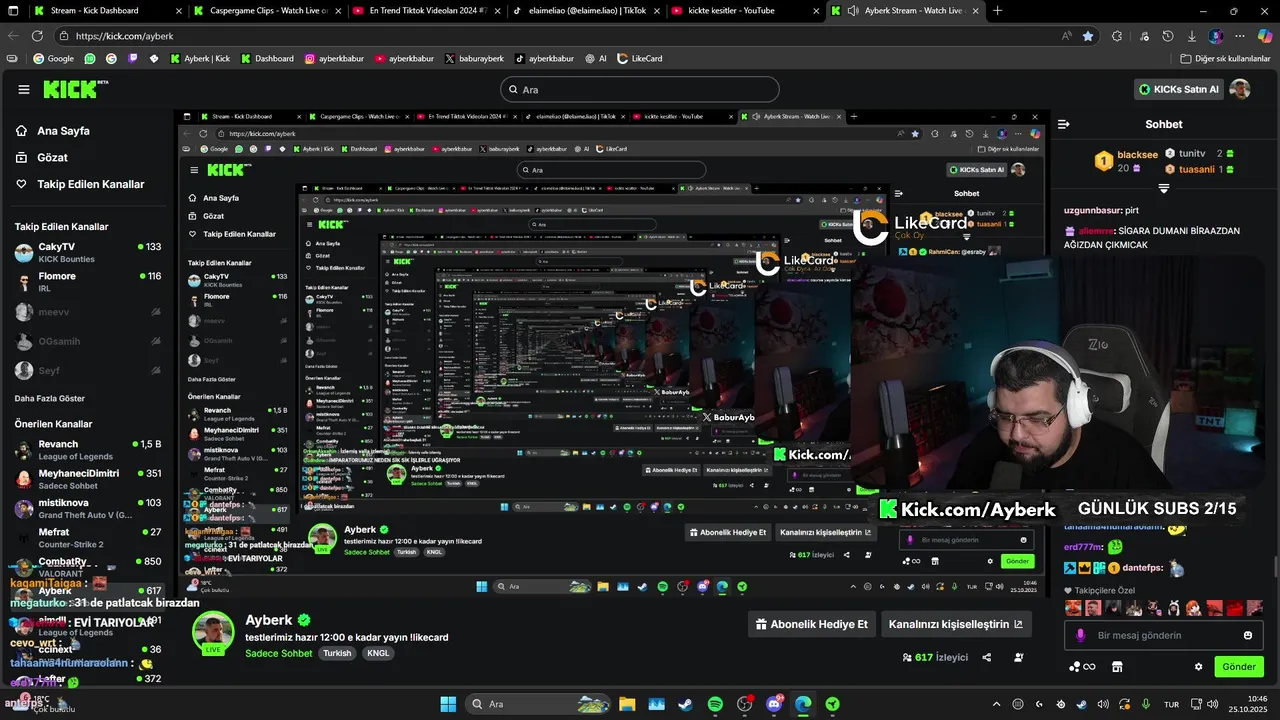Expand leaderboard chevron under blacksee

(1164, 188)
